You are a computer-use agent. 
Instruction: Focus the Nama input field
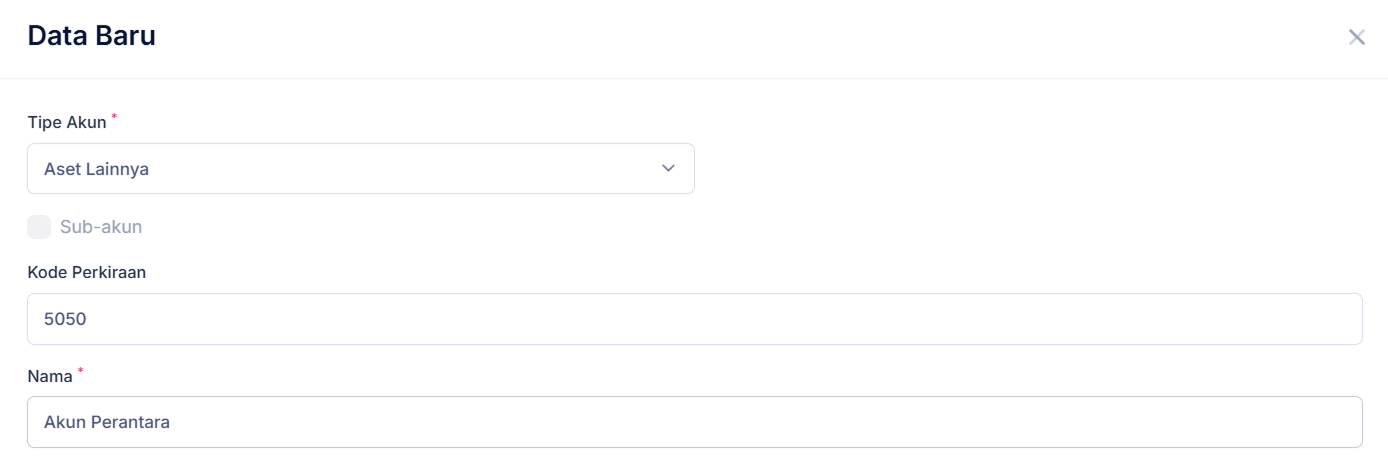(694, 422)
